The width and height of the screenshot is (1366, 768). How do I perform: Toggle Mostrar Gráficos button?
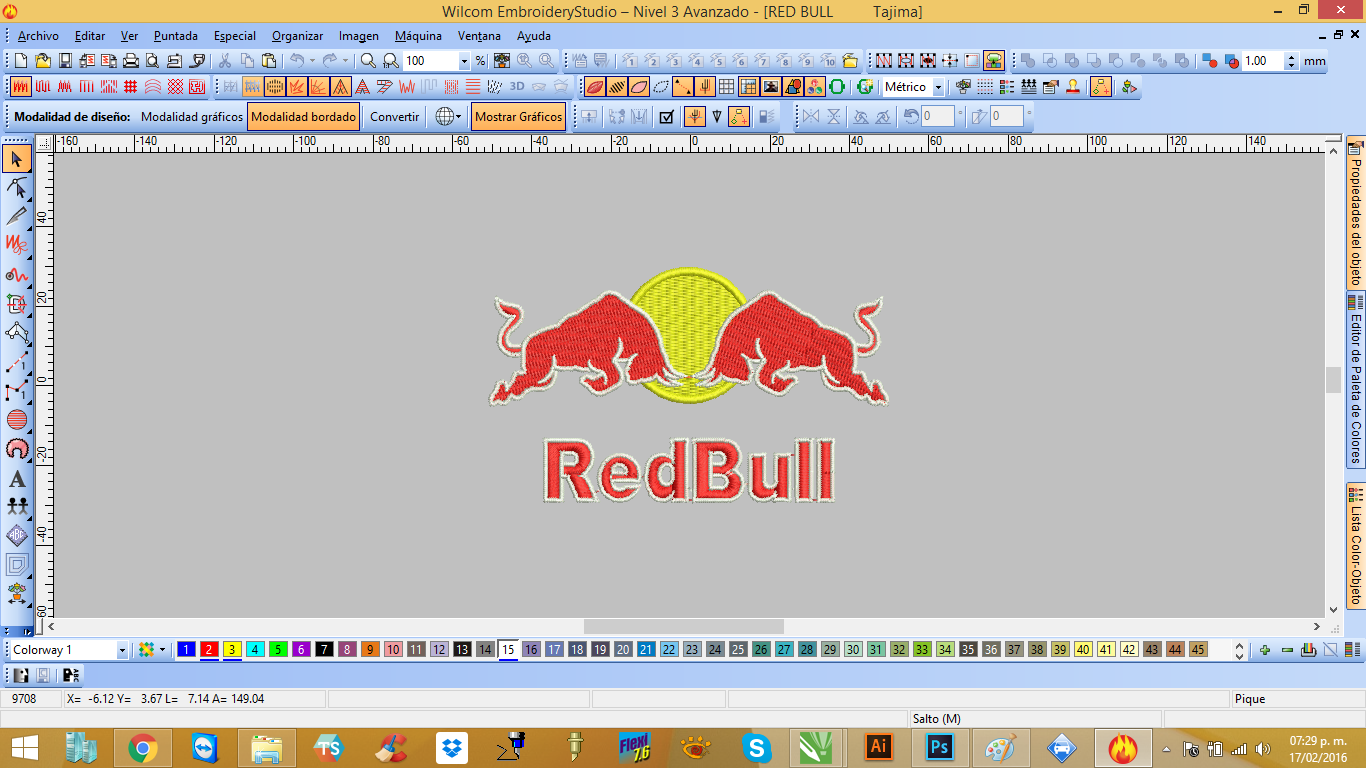[518, 117]
